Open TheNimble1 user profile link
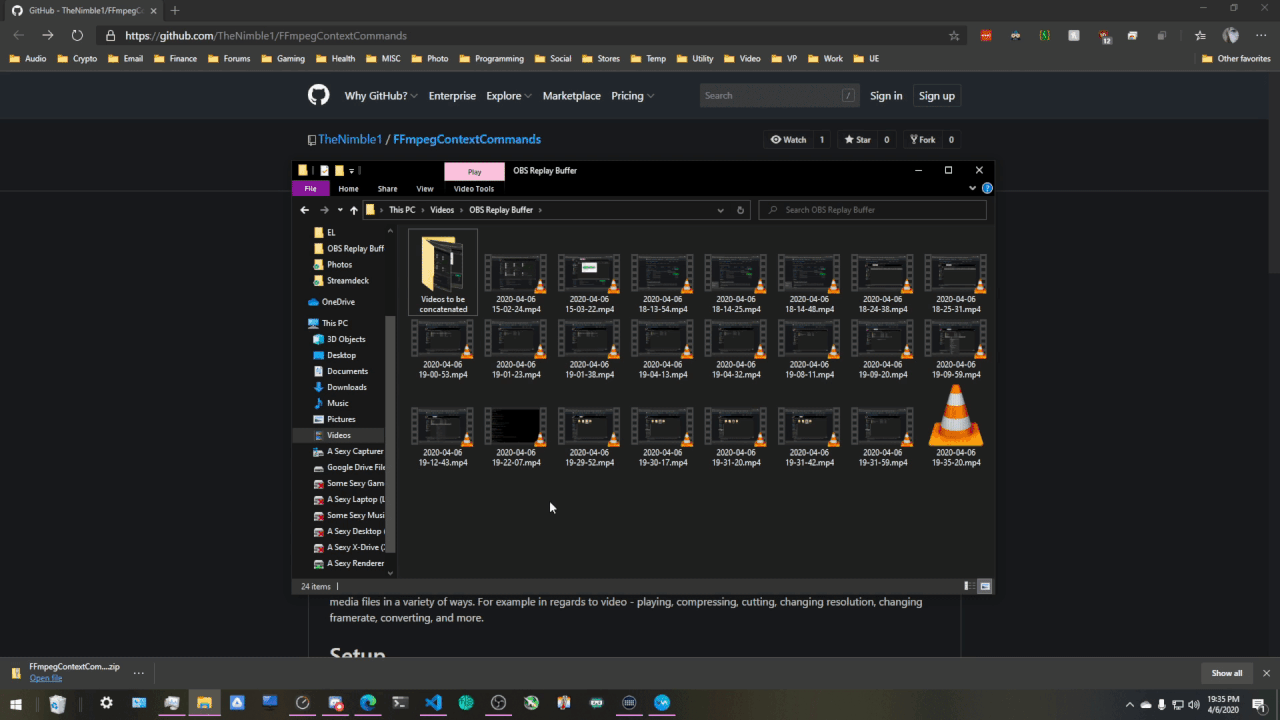Screen dimensions: 1280x720 (x=350, y=140)
